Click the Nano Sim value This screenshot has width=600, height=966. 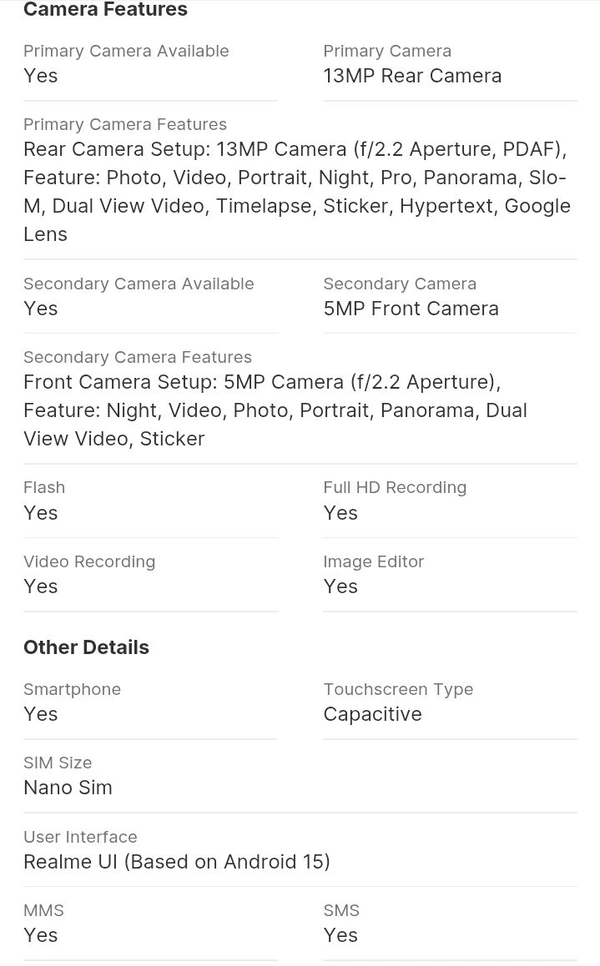68,788
